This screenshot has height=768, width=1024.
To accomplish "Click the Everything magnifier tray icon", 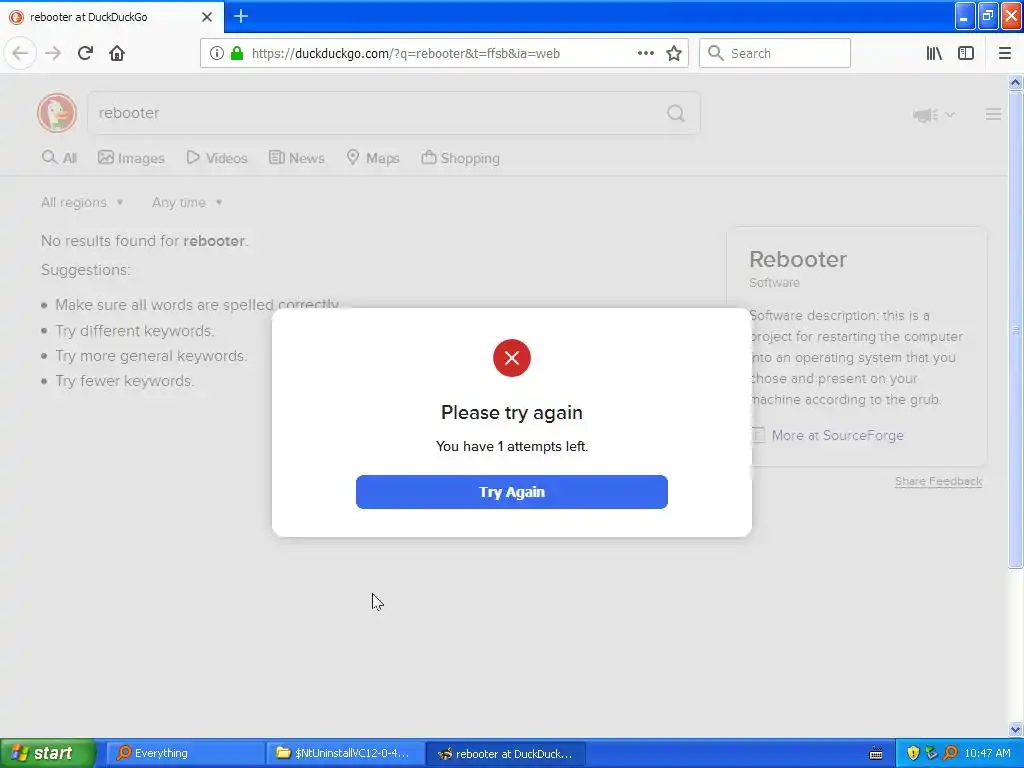I will (x=951, y=753).
